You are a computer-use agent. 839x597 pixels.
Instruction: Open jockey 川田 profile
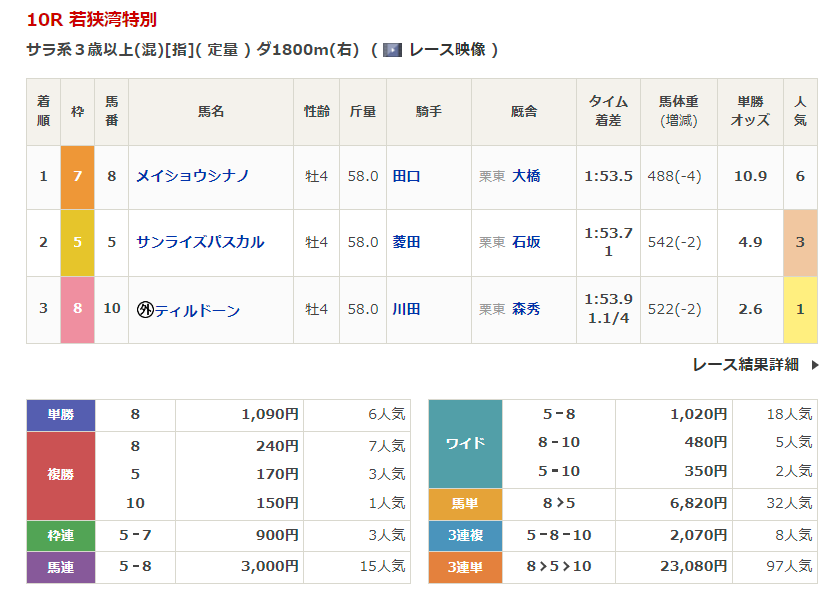point(406,310)
